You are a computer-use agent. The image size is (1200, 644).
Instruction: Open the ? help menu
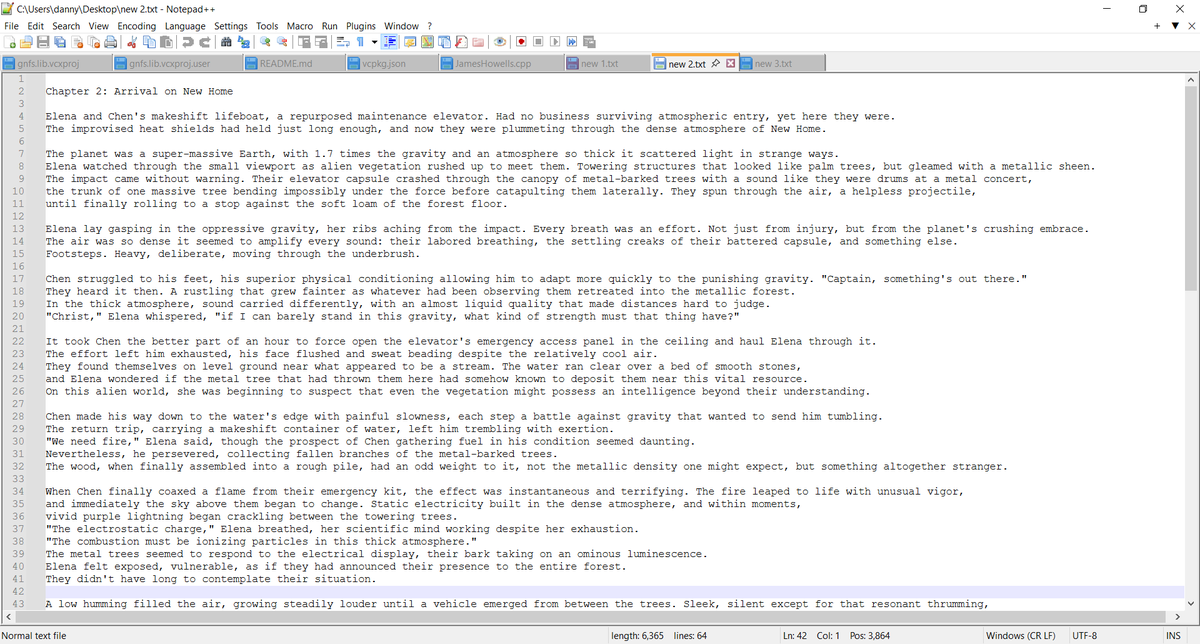[x=429, y=25]
